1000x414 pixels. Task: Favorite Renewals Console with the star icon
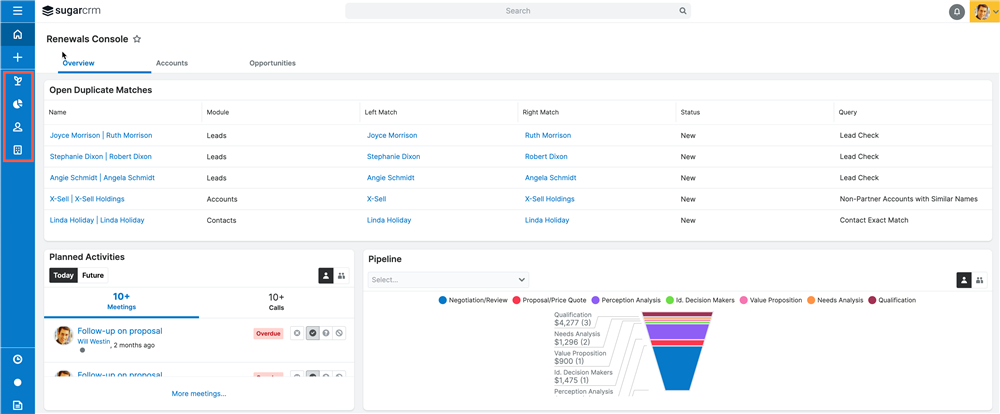pos(137,39)
